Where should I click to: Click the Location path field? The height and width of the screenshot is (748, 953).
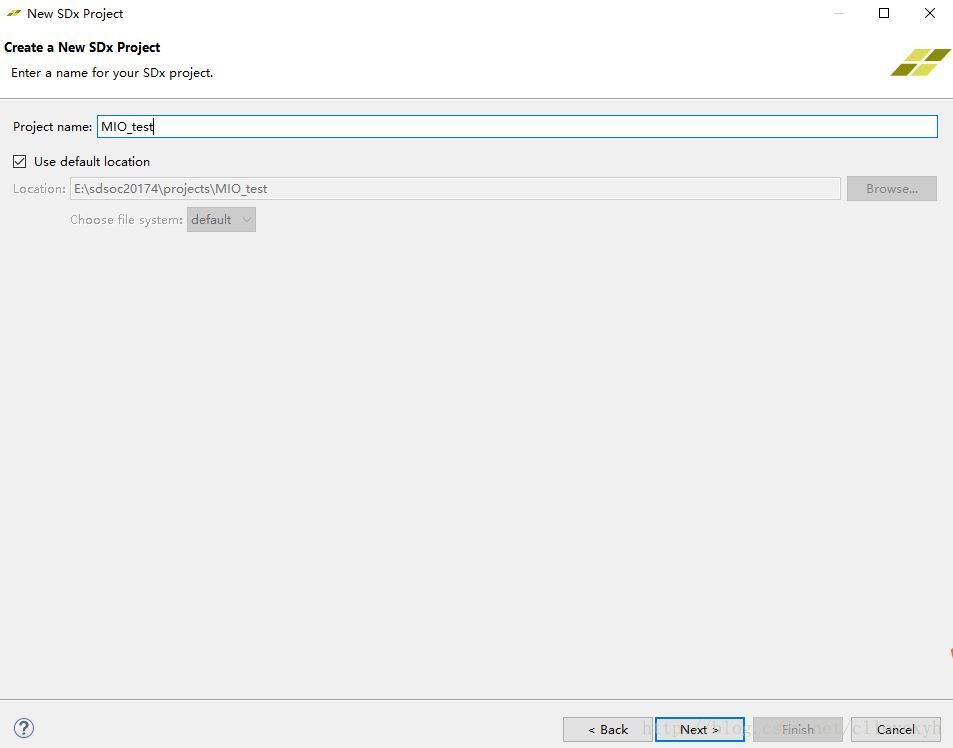(455, 188)
